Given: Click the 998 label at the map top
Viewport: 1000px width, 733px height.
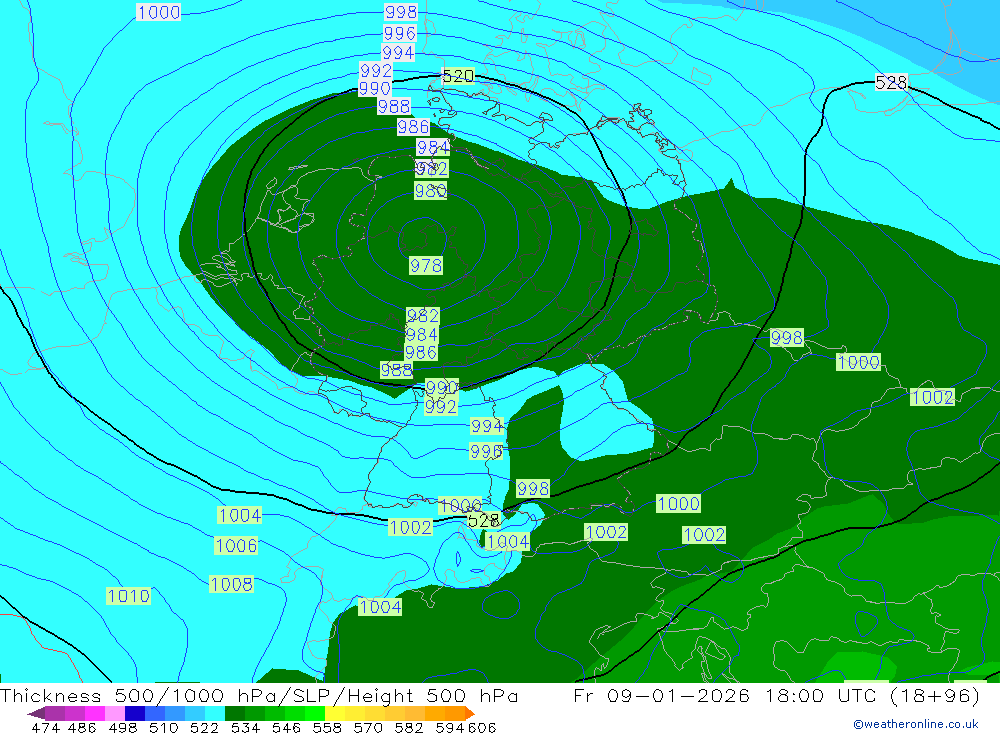Looking at the screenshot, I should [x=401, y=11].
